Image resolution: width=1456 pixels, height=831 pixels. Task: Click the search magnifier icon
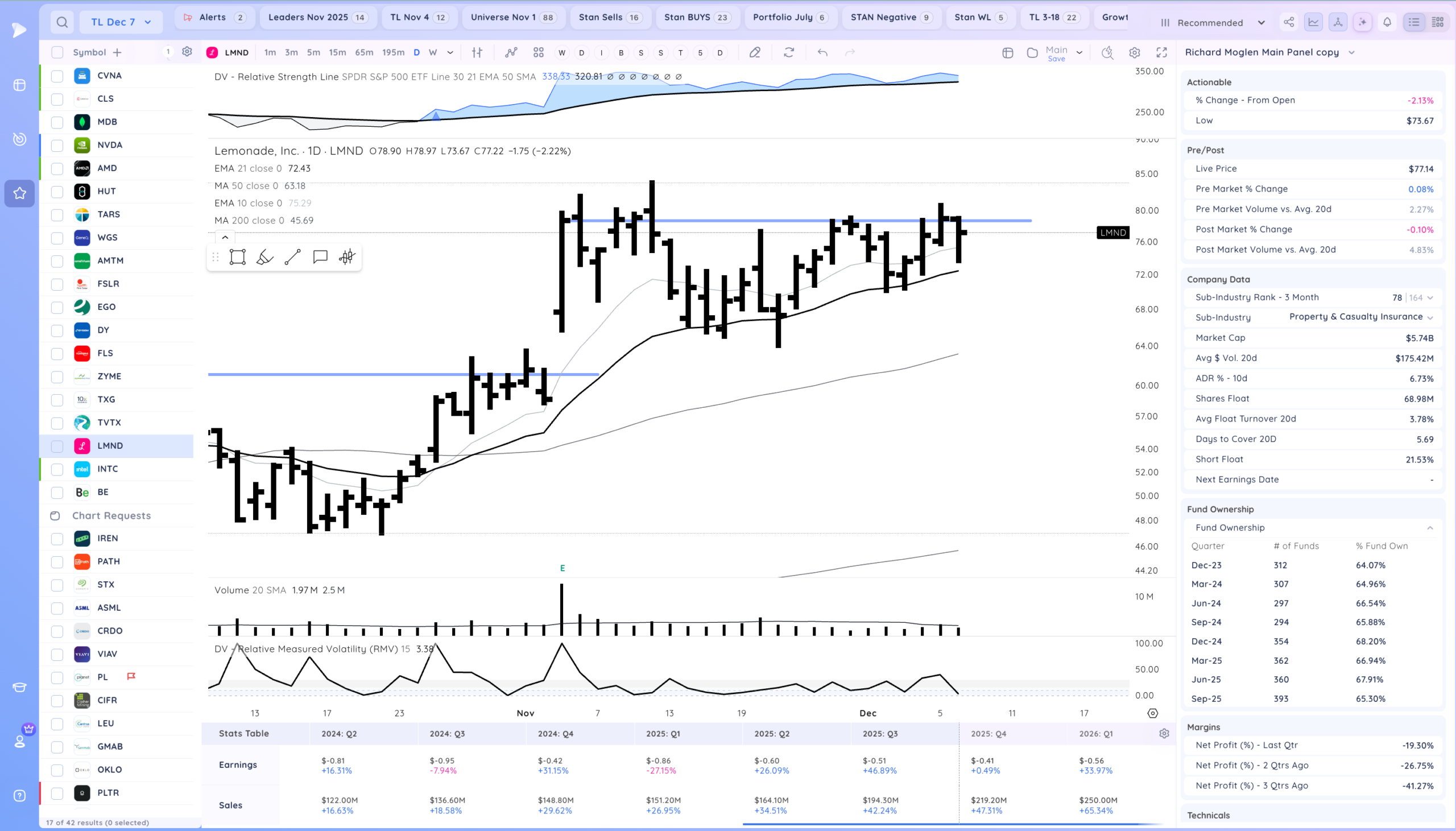62,22
